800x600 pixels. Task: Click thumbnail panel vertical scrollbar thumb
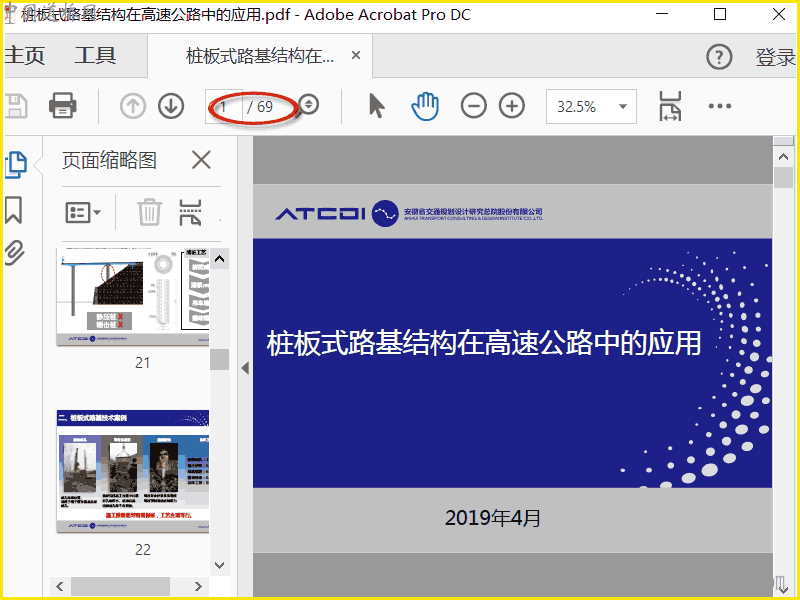point(219,359)
